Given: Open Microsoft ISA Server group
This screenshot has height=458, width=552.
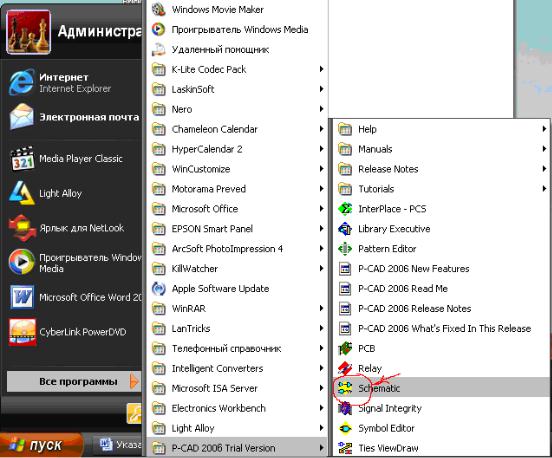Looking at the screenshot, I should [x=238, y=388].
